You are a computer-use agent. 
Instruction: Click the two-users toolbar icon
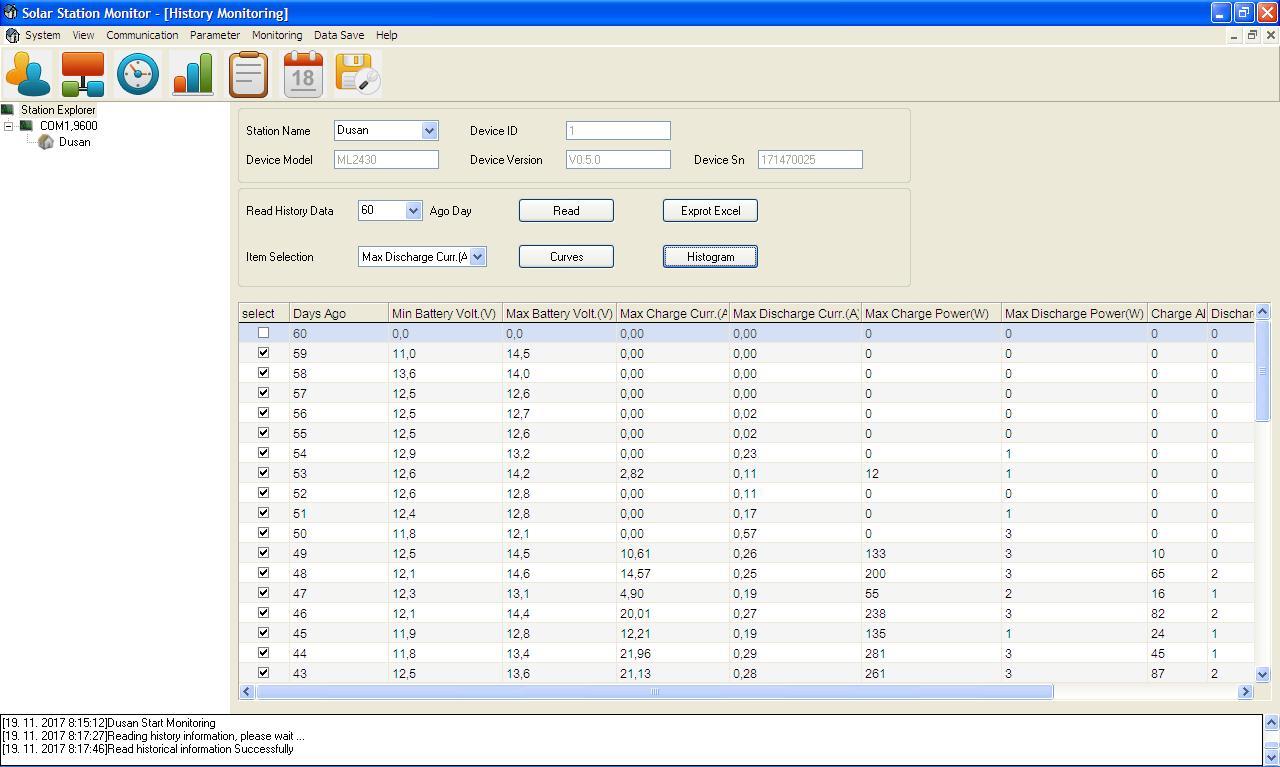28,75
